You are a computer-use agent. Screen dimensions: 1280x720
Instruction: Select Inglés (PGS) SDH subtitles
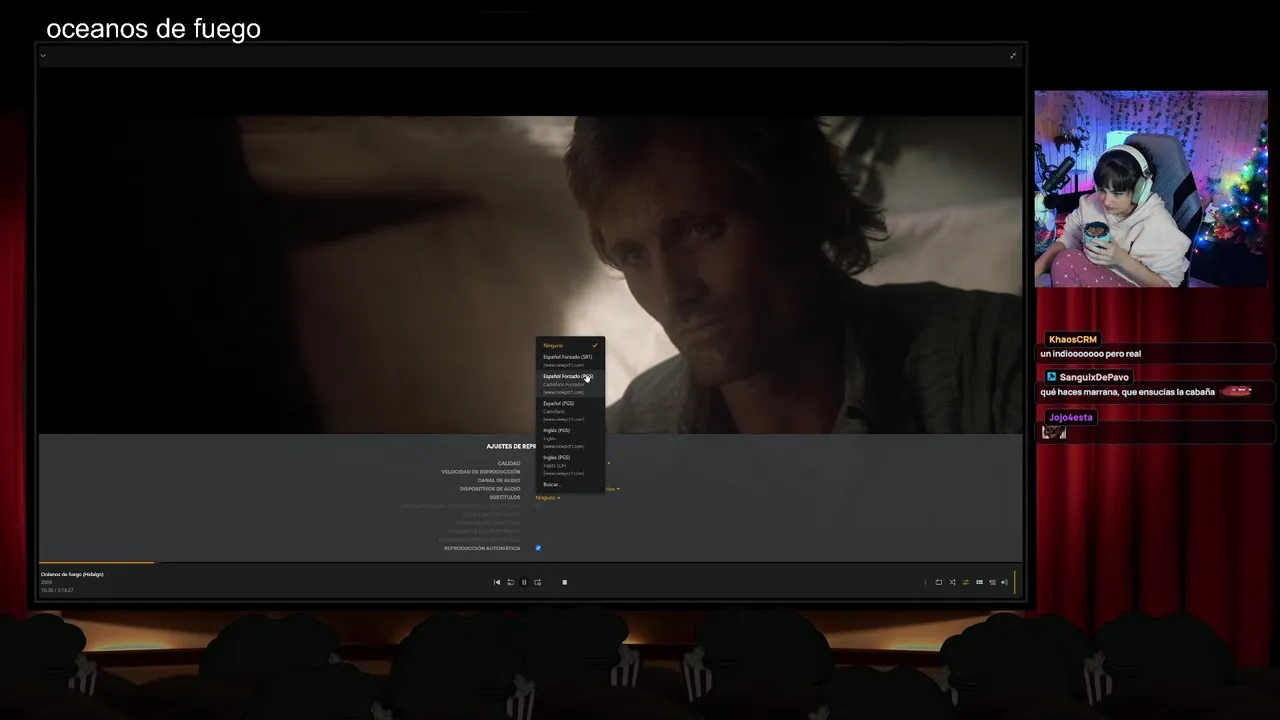570,465
